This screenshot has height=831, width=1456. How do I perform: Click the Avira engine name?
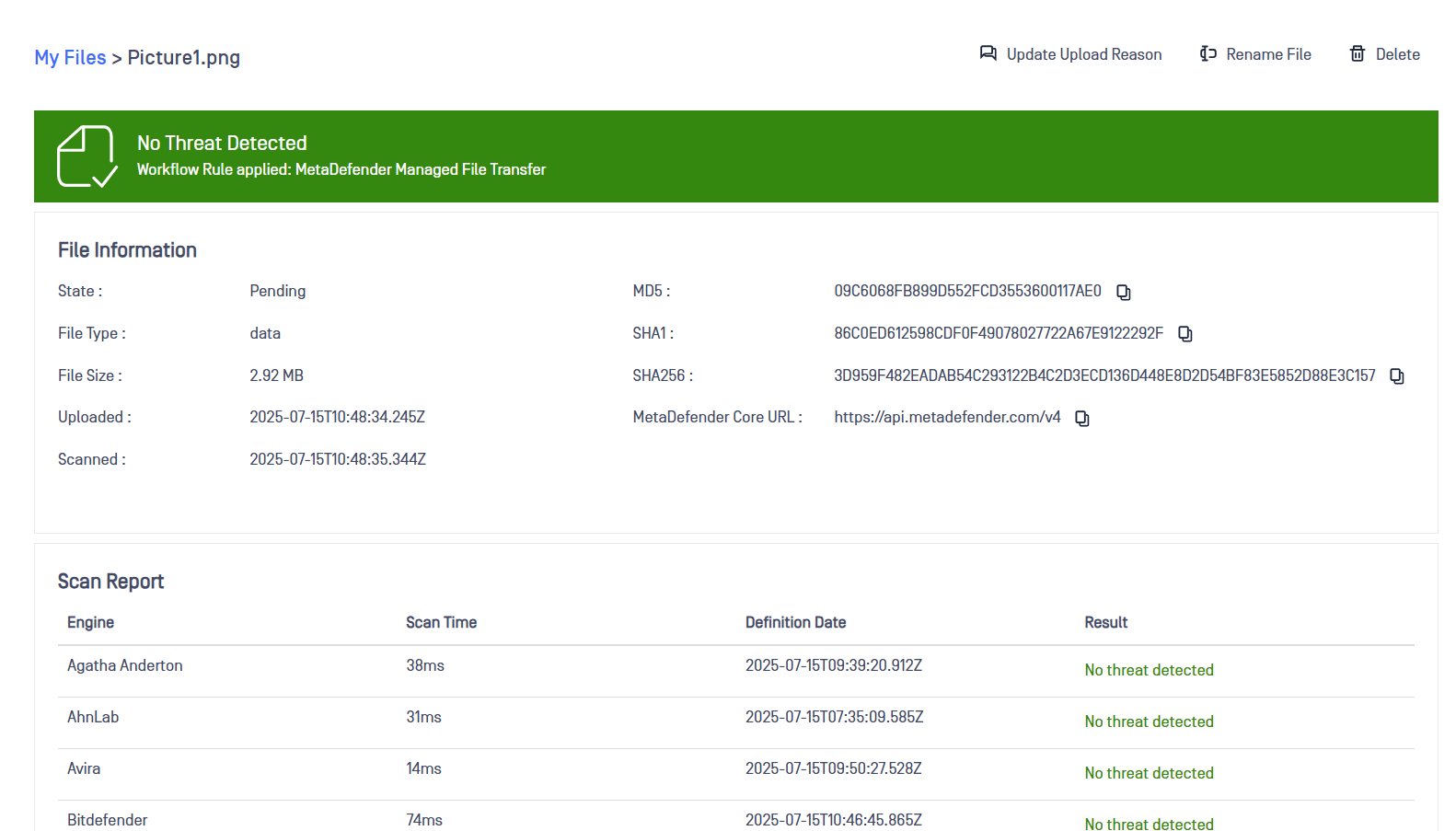point(84,768)
